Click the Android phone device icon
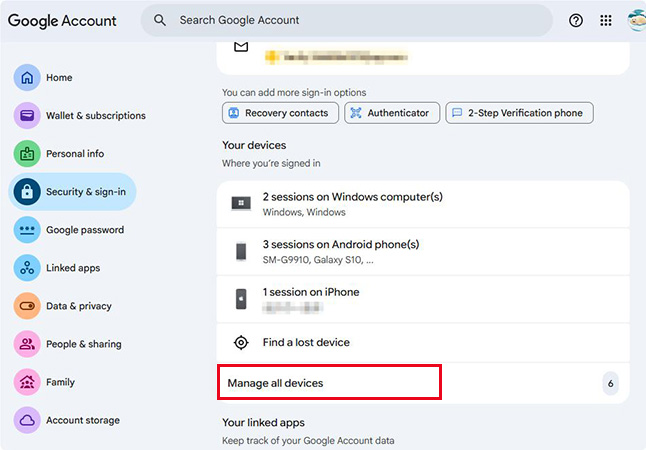 pyautogui.click(x=241, y=251)
